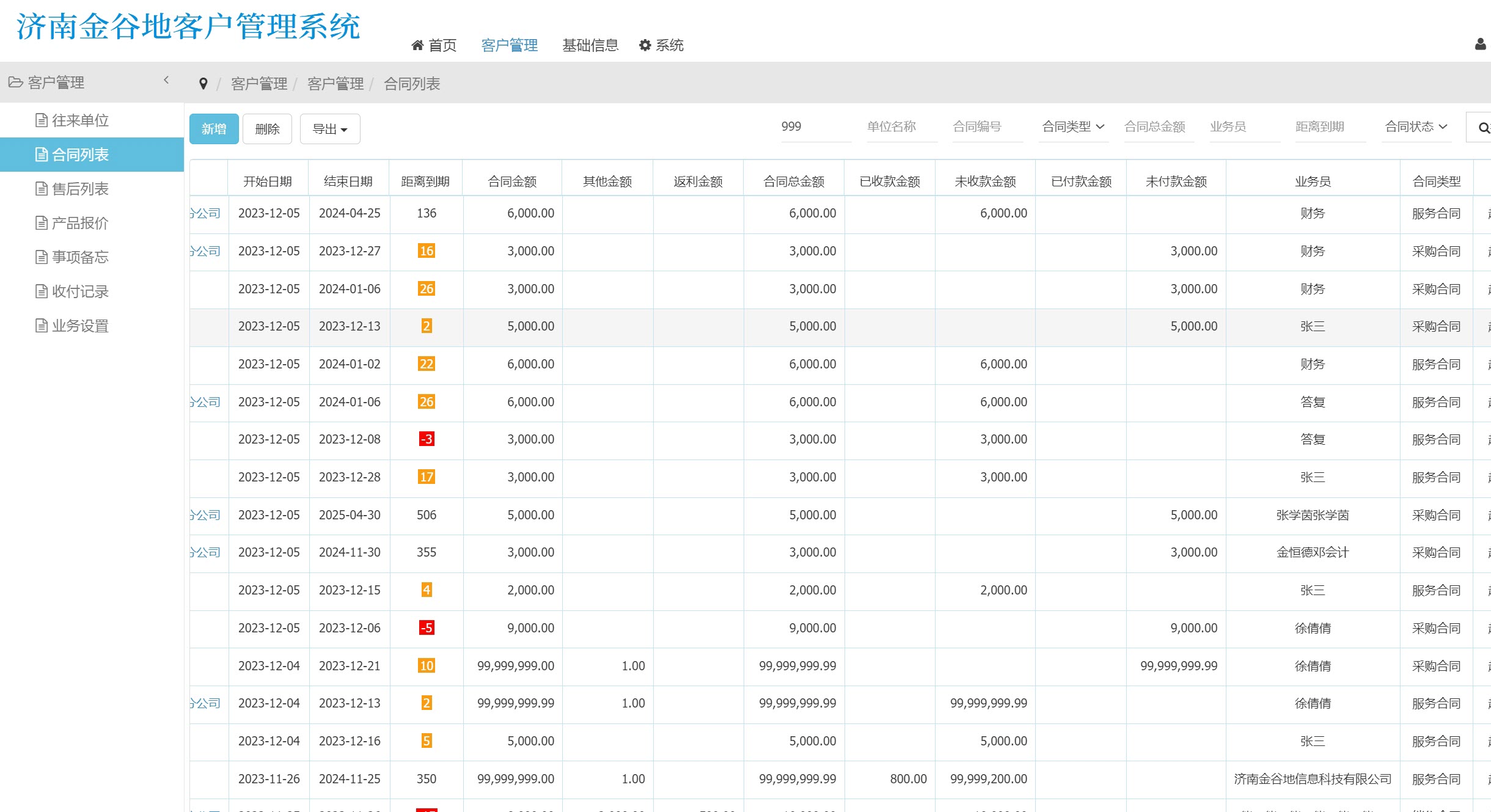Click the 800.00 received amount cell
Viewport: 1491px width, 812px height.
click(x=890, y=779)
